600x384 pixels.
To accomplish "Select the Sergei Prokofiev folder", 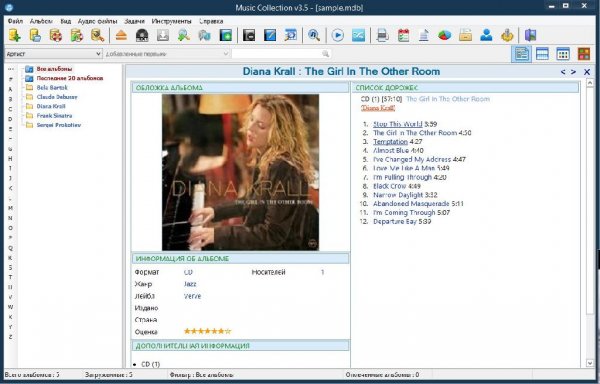I will [59, 125].
